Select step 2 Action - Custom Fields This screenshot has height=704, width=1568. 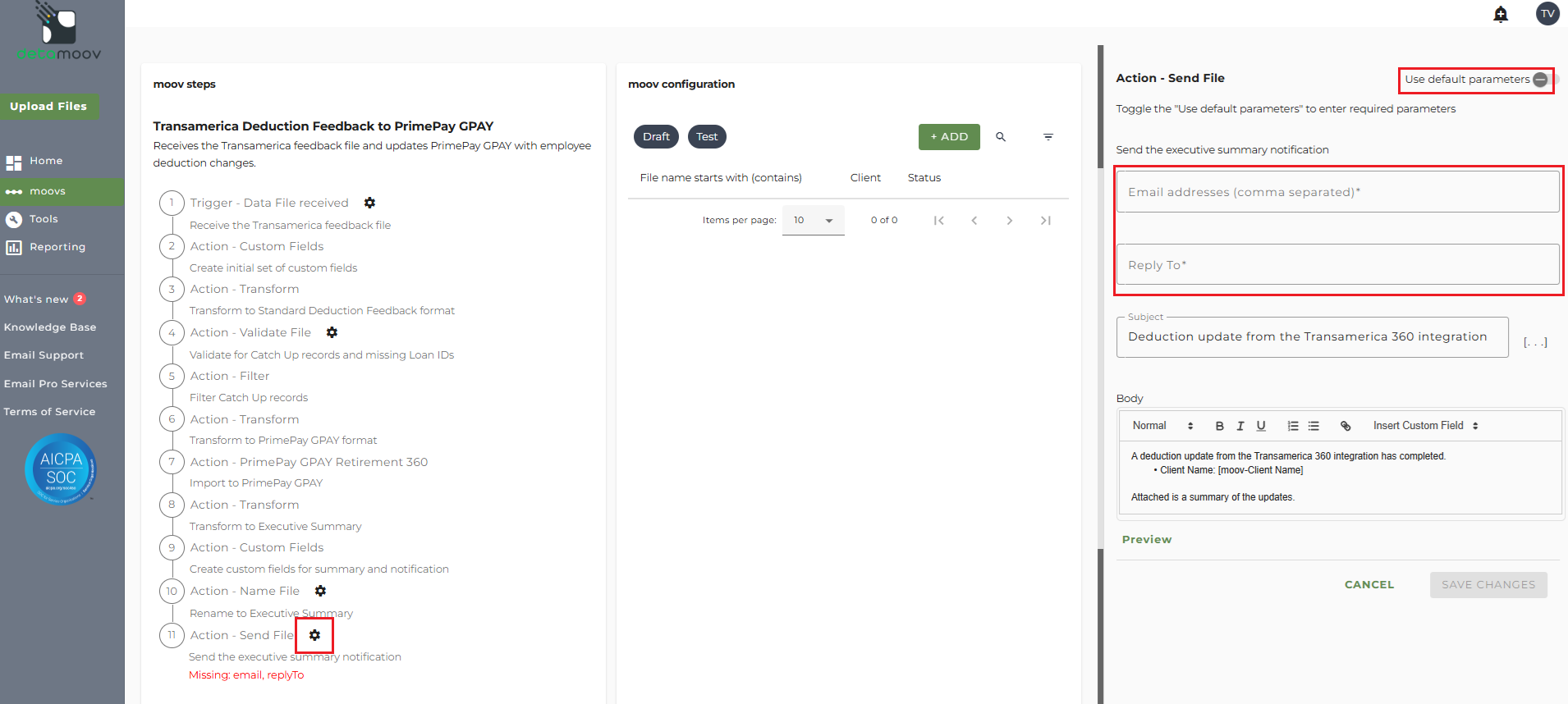(x=257, y=246)
